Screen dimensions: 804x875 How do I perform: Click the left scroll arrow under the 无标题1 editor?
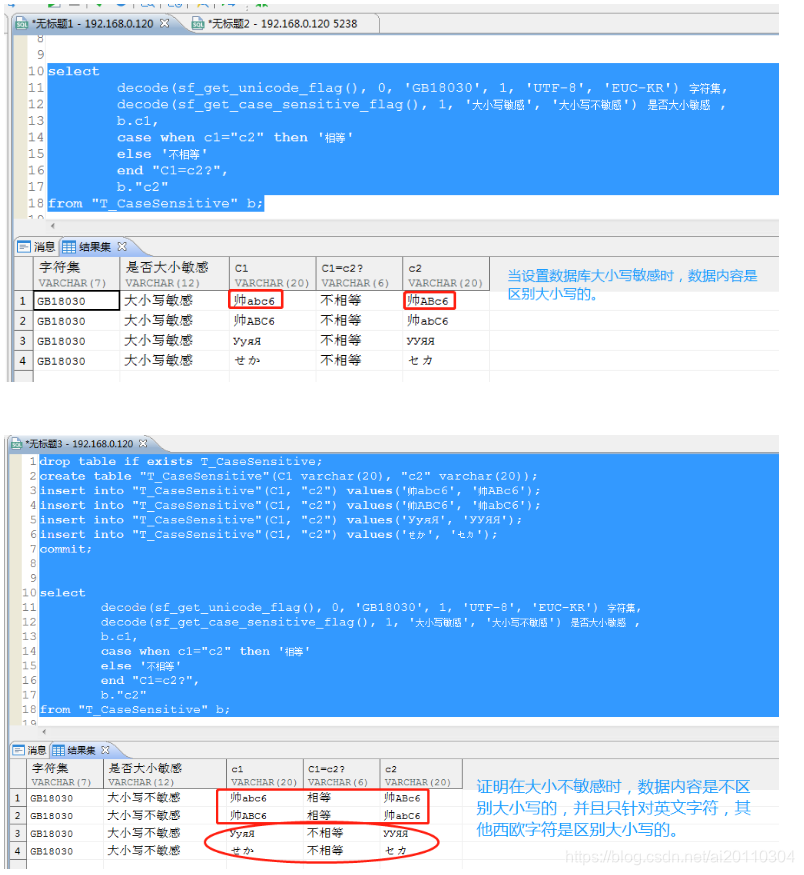point(52,226)
